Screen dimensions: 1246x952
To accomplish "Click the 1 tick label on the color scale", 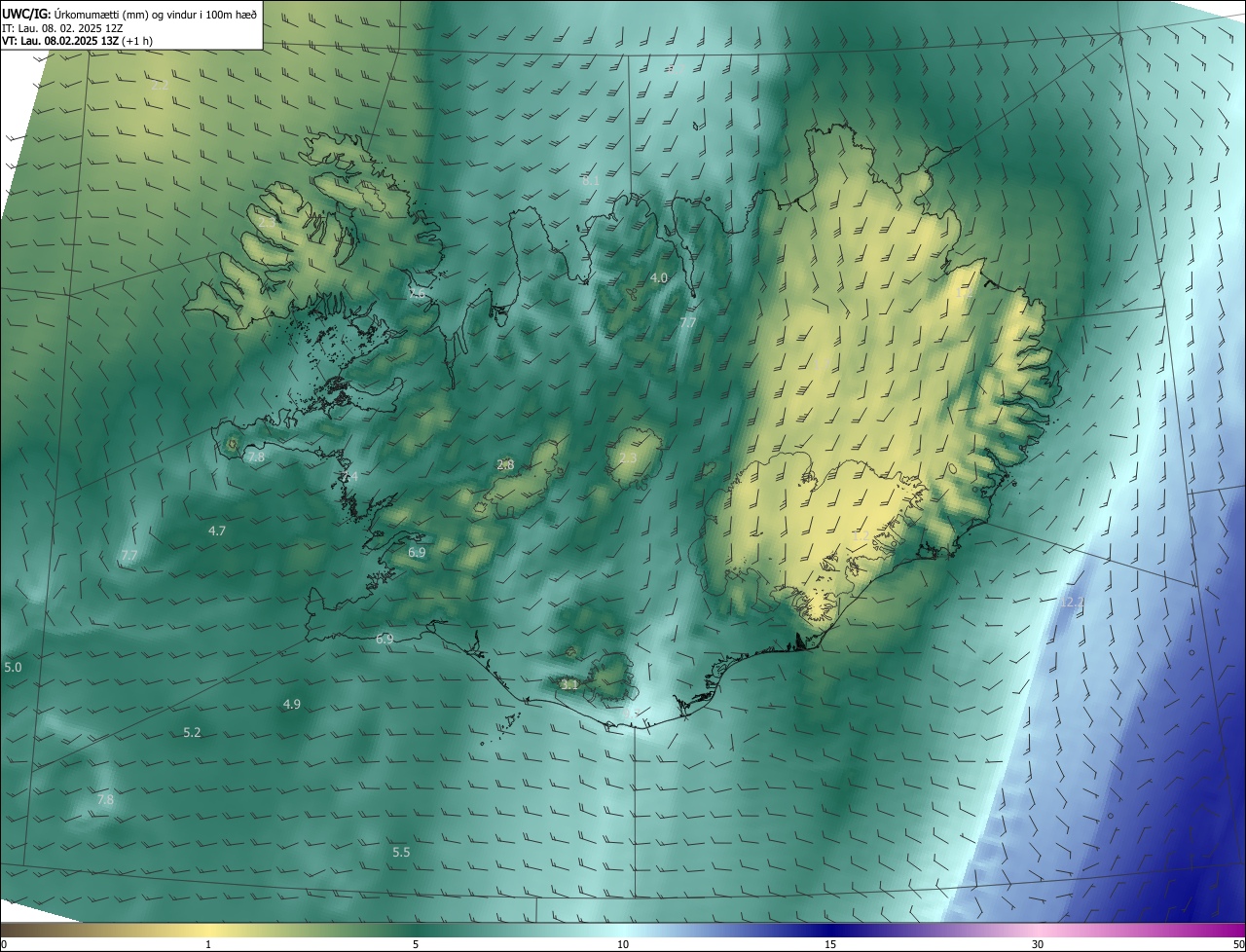I will pos(208,945).
